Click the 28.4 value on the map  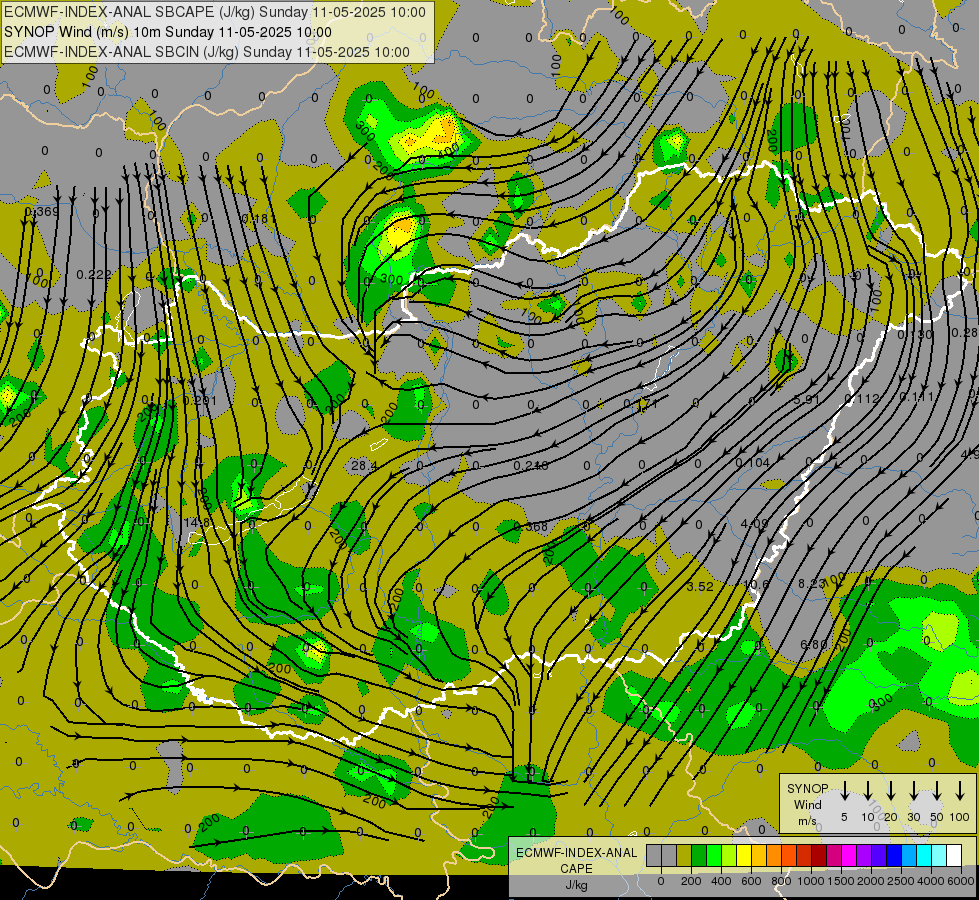click(364, 465)
